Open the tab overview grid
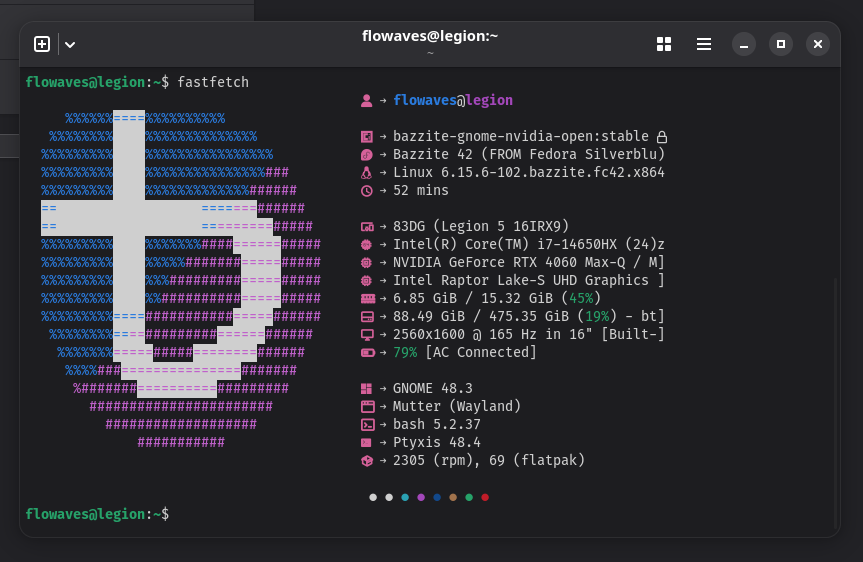 [664, 44]
